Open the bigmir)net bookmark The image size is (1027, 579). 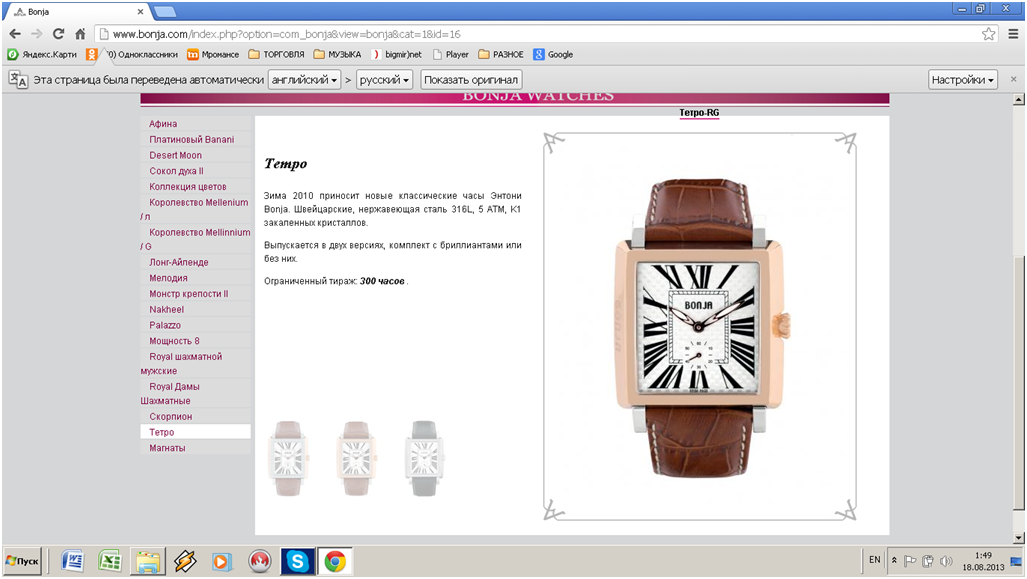tap(396, 54)
